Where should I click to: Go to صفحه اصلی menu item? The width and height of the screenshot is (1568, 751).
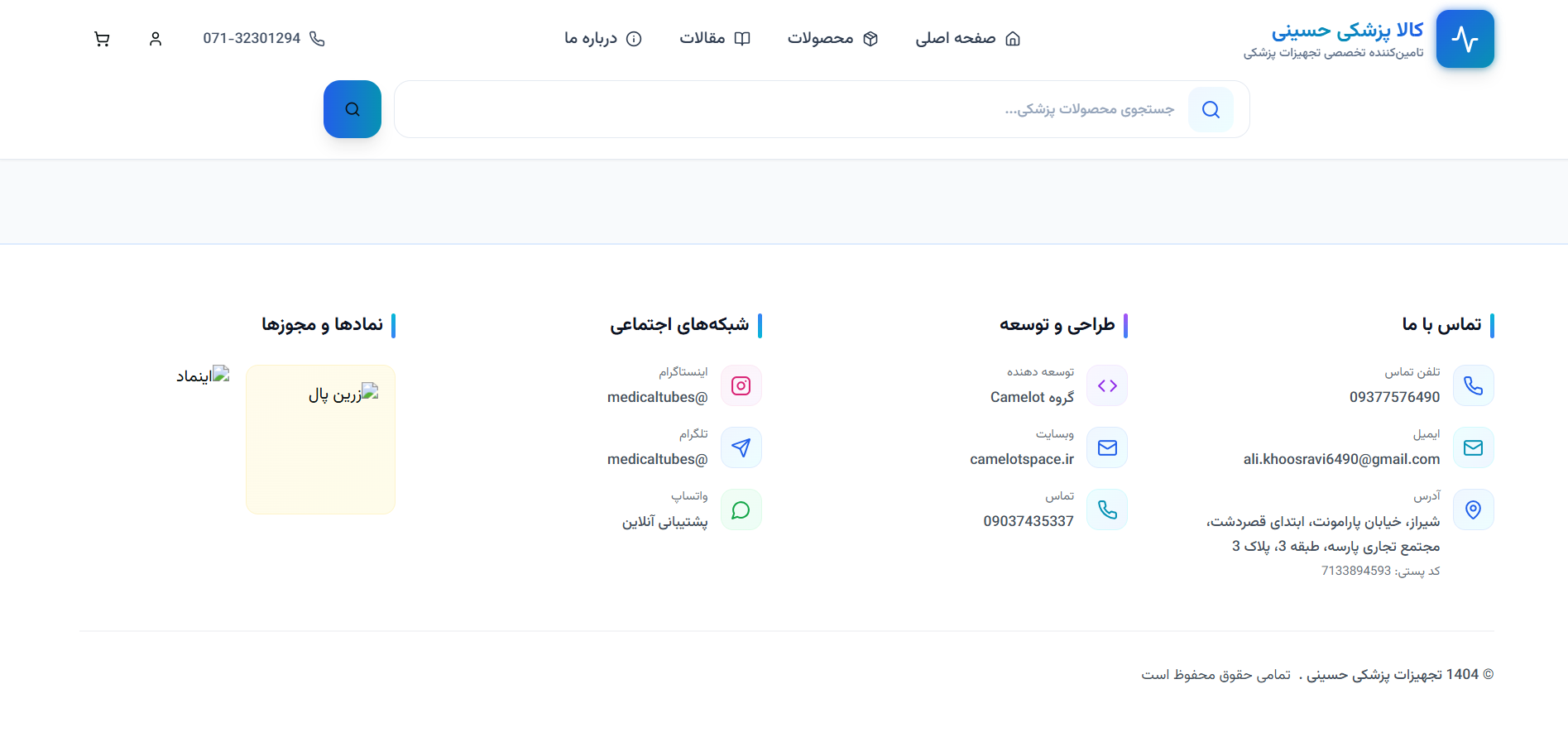click(967, 39)
